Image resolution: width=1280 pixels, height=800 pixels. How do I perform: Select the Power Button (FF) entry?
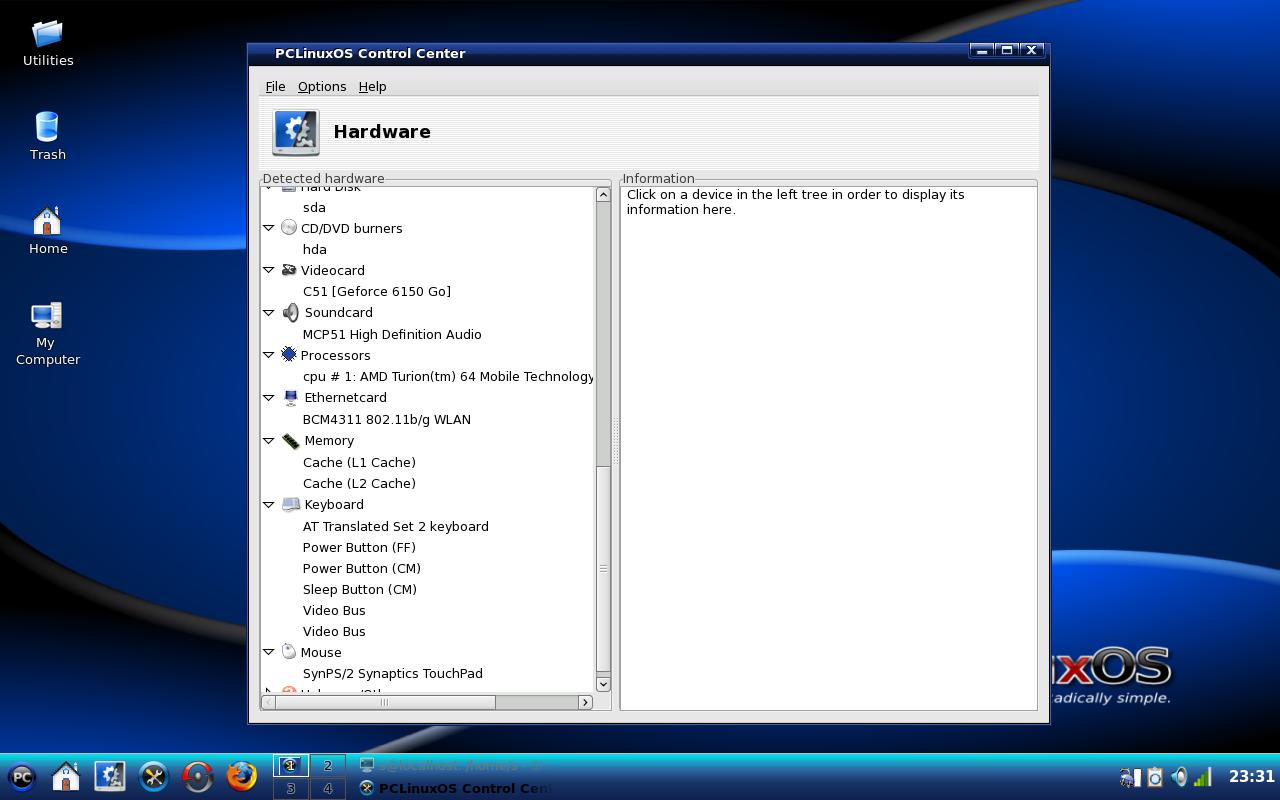(x=359, y=547)
